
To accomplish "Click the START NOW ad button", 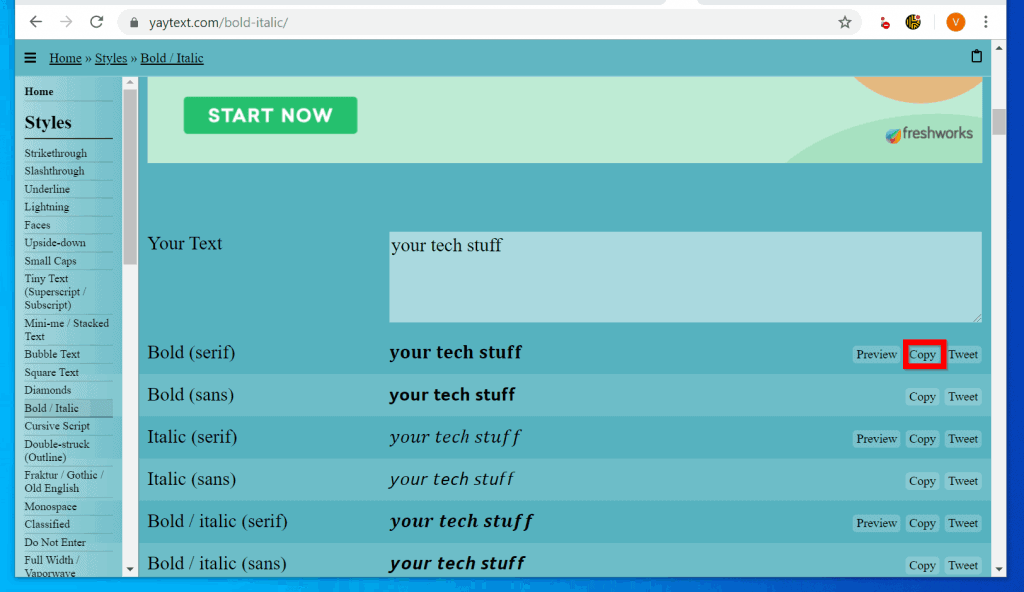I will pyautogui.click(x=270, y=116).
